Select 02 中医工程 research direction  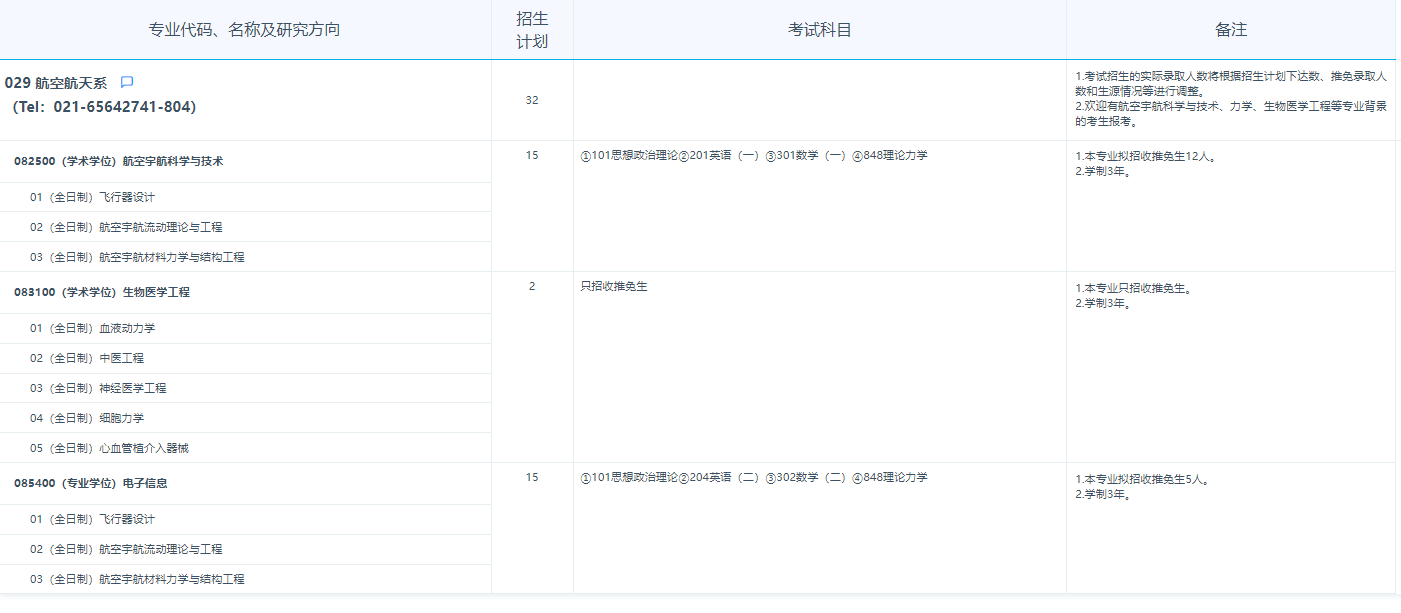click(x=87, y=358)
